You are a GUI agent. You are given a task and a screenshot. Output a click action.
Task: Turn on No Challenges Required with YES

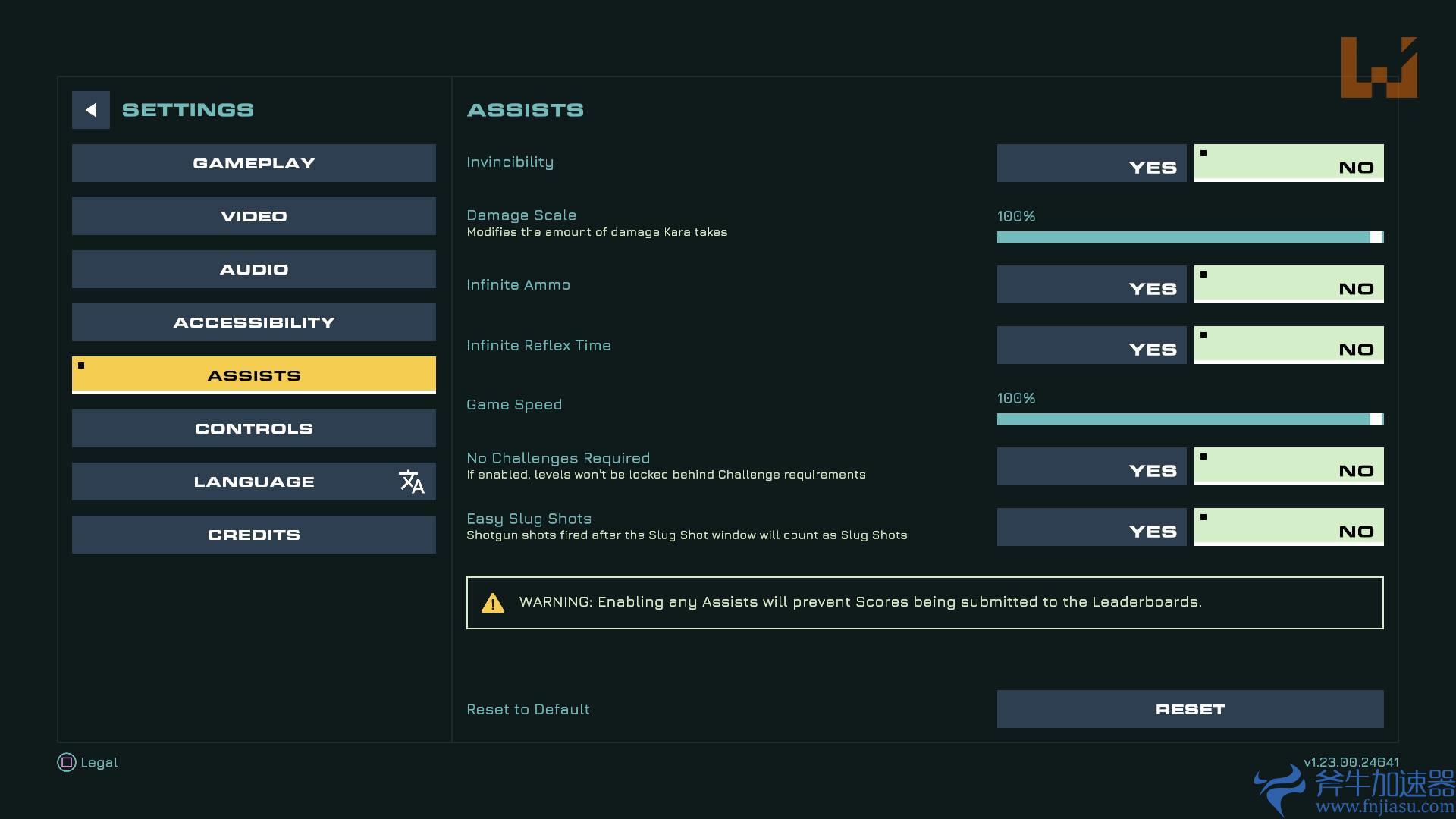tap(1091, 466)
